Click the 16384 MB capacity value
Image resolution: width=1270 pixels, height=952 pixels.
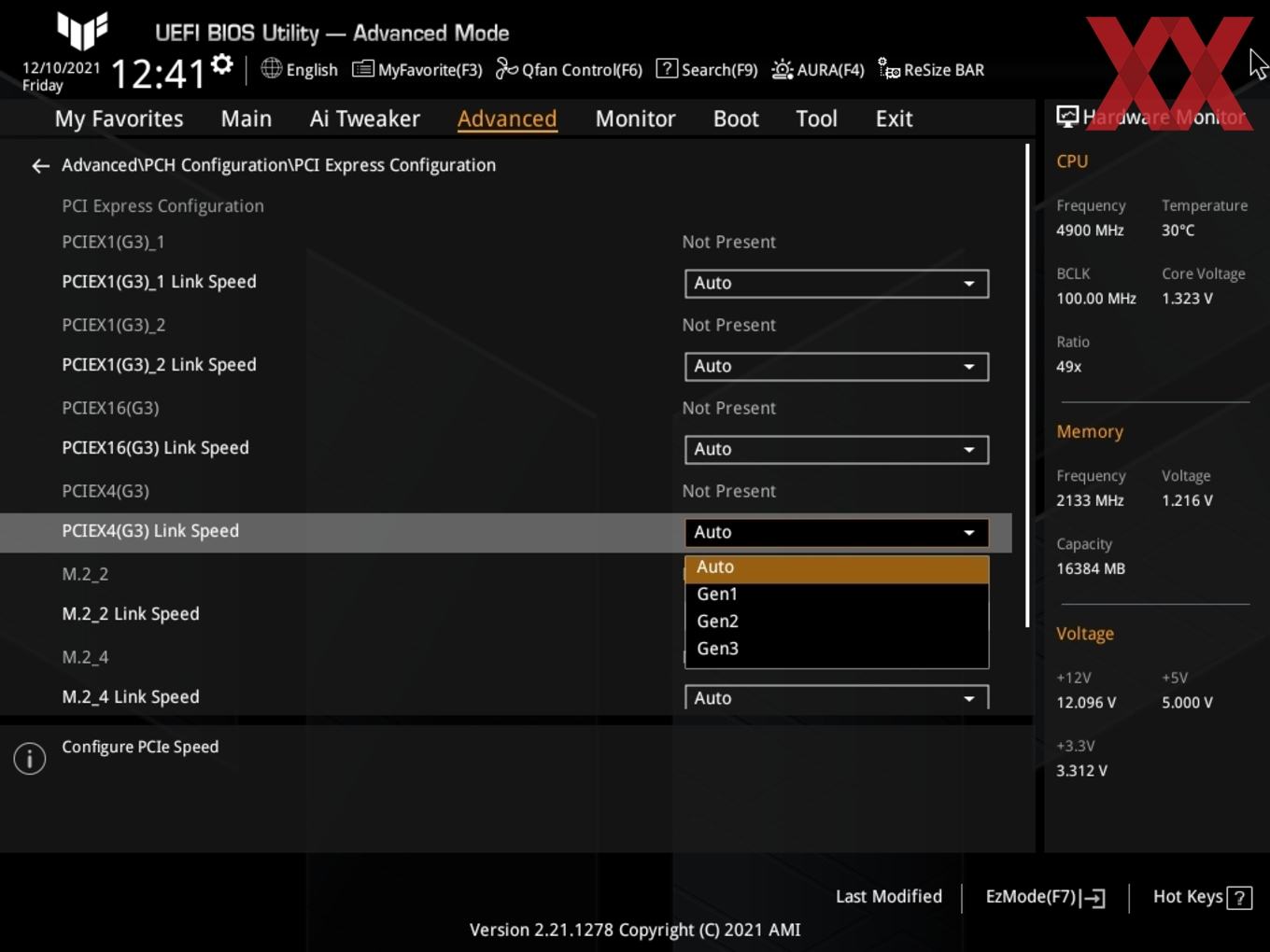pyautogui.click(x=1091, y=568)
